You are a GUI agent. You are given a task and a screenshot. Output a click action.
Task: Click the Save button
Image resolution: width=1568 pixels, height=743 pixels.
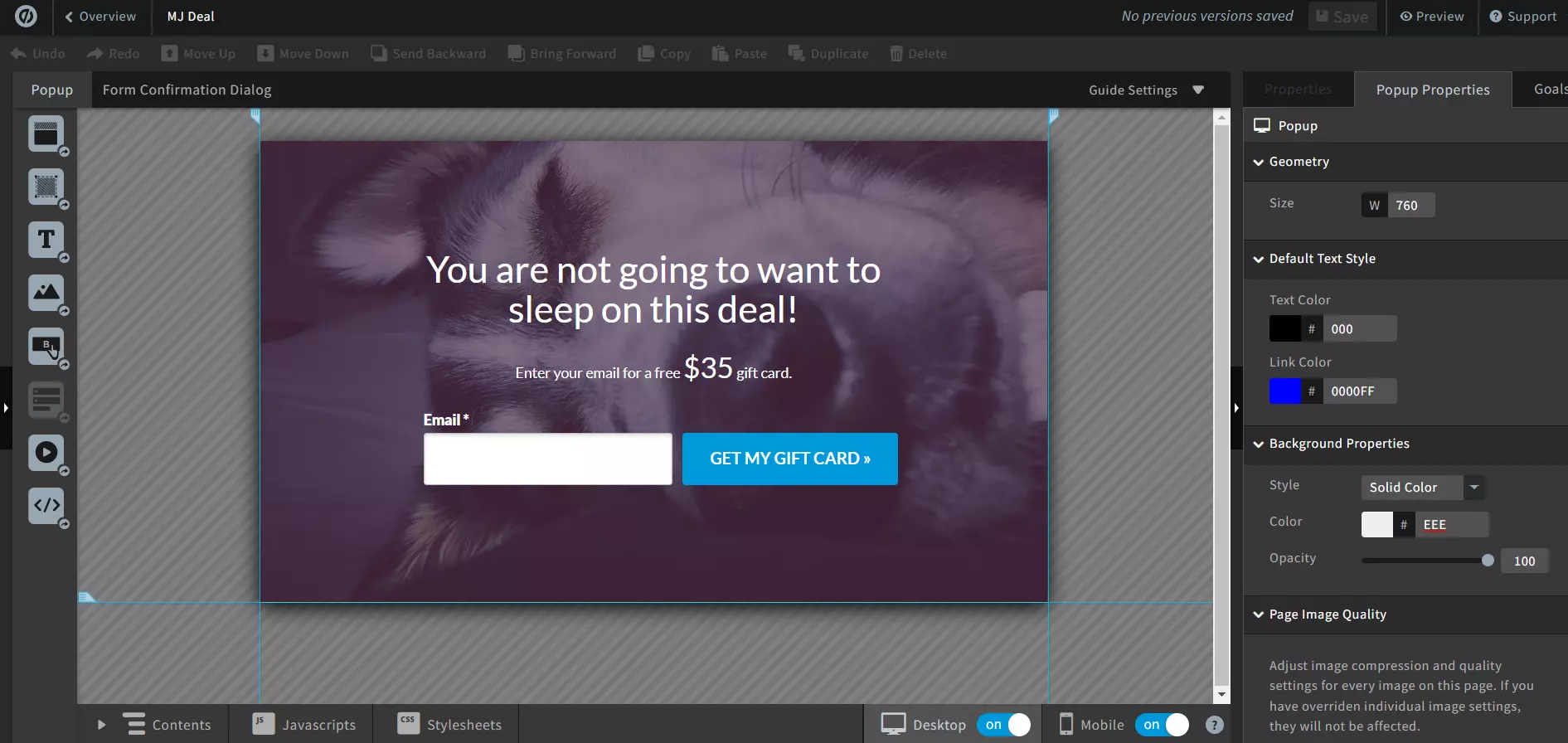coord(1342,17)
